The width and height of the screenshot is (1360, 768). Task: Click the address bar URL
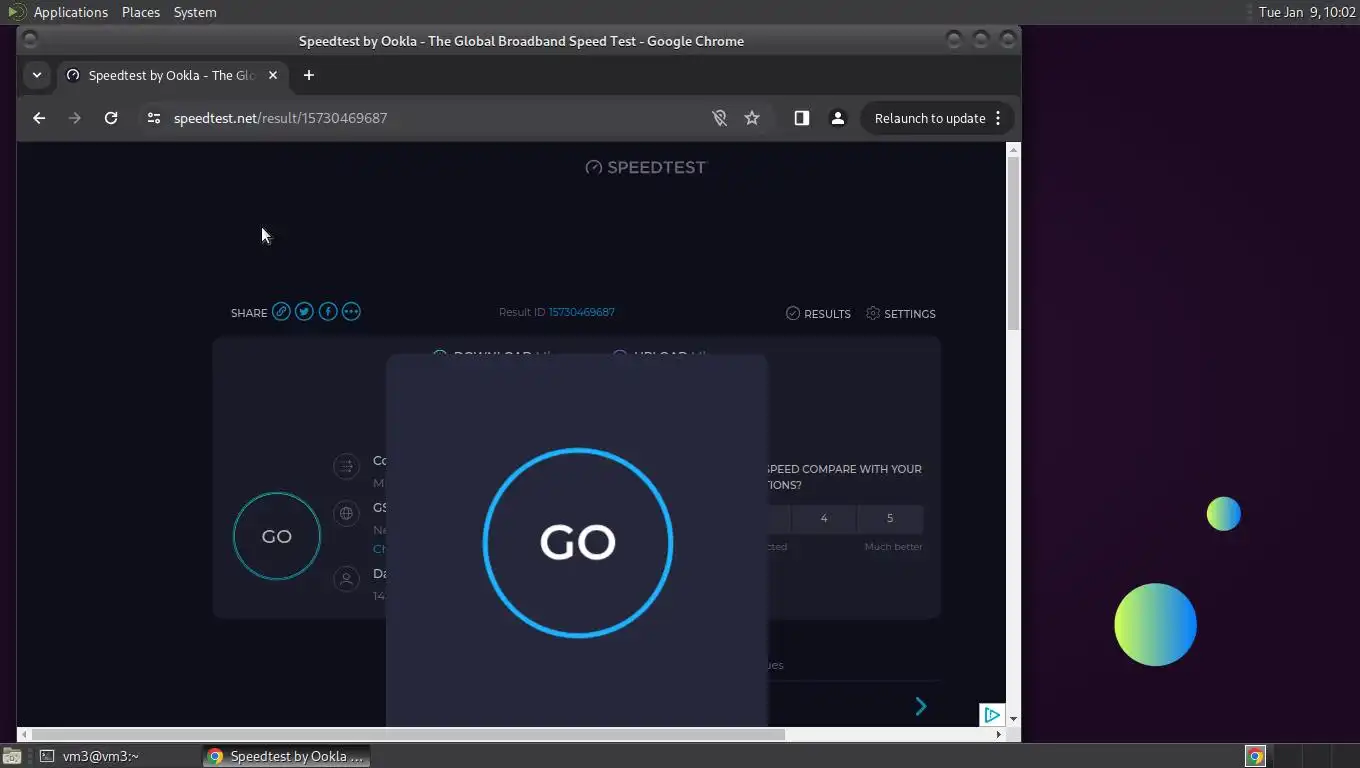click(x=280, y=118)
